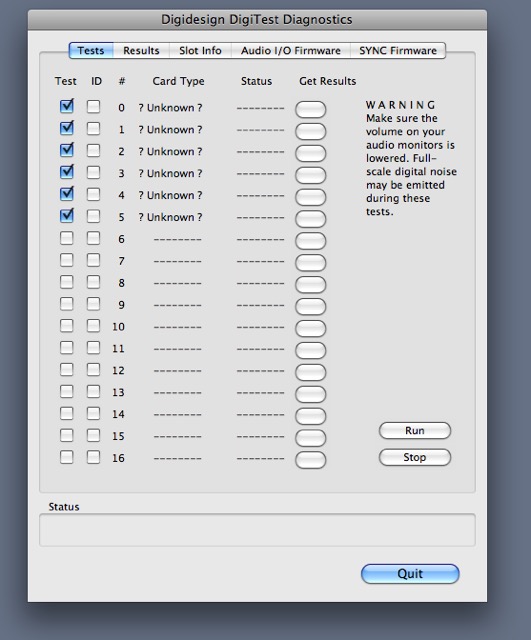Tick the ID checkbox for slot 10

tap(93, 326)
